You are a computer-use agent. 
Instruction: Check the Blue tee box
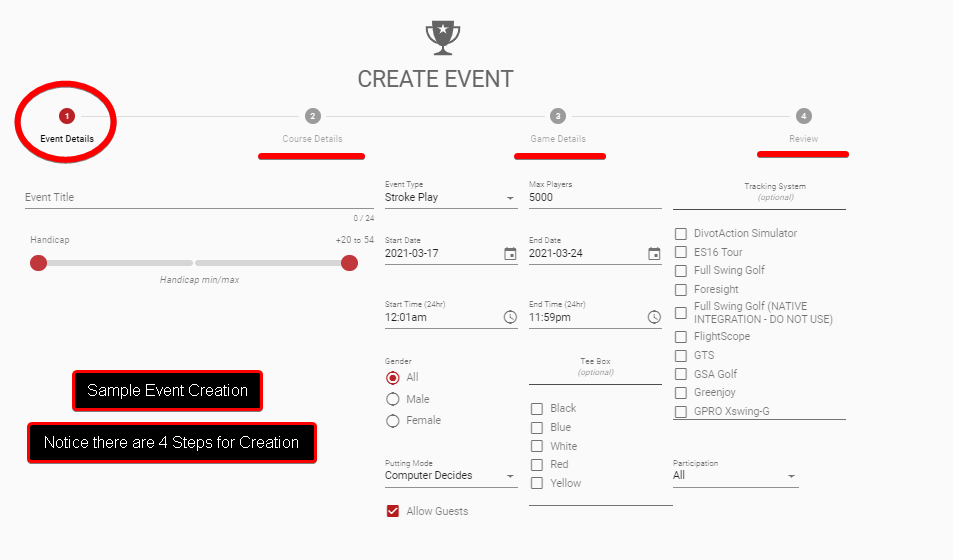pos(537,427)
